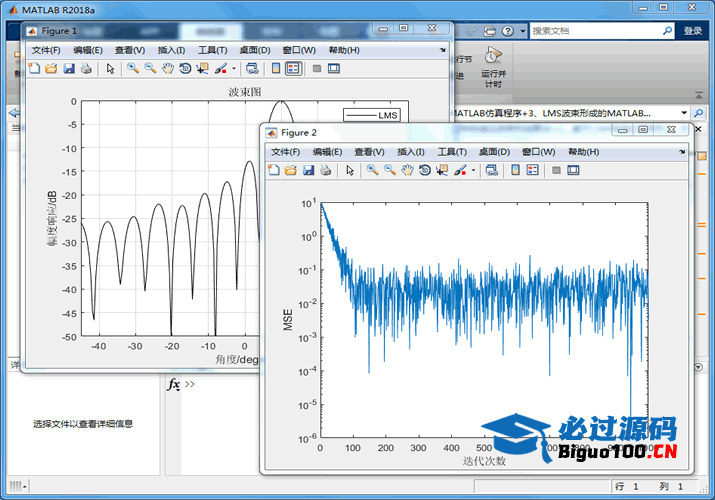The height and width of the screenshot is (500, 715).
Task: Open 插入(I) menu in Figure 1
Action: click(171, 50)
